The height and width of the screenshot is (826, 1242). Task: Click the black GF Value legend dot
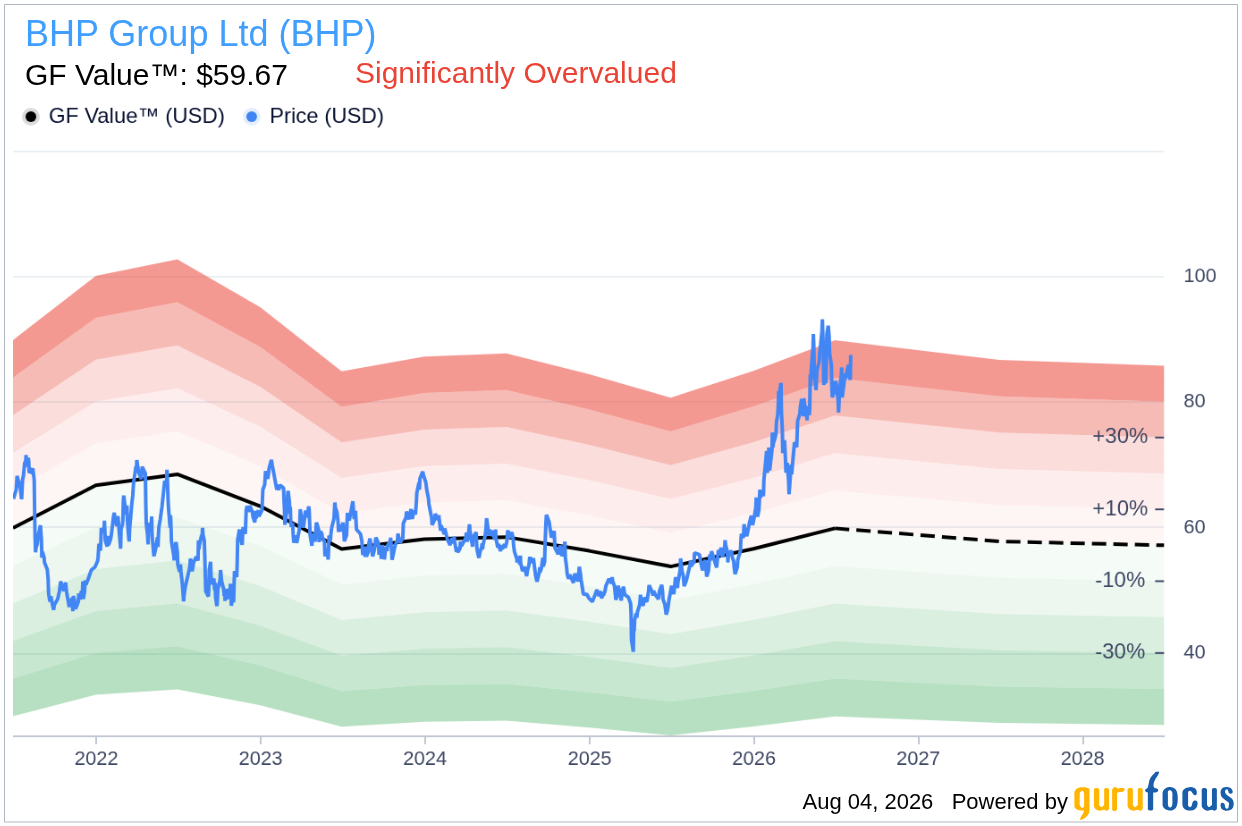(31, 117)
